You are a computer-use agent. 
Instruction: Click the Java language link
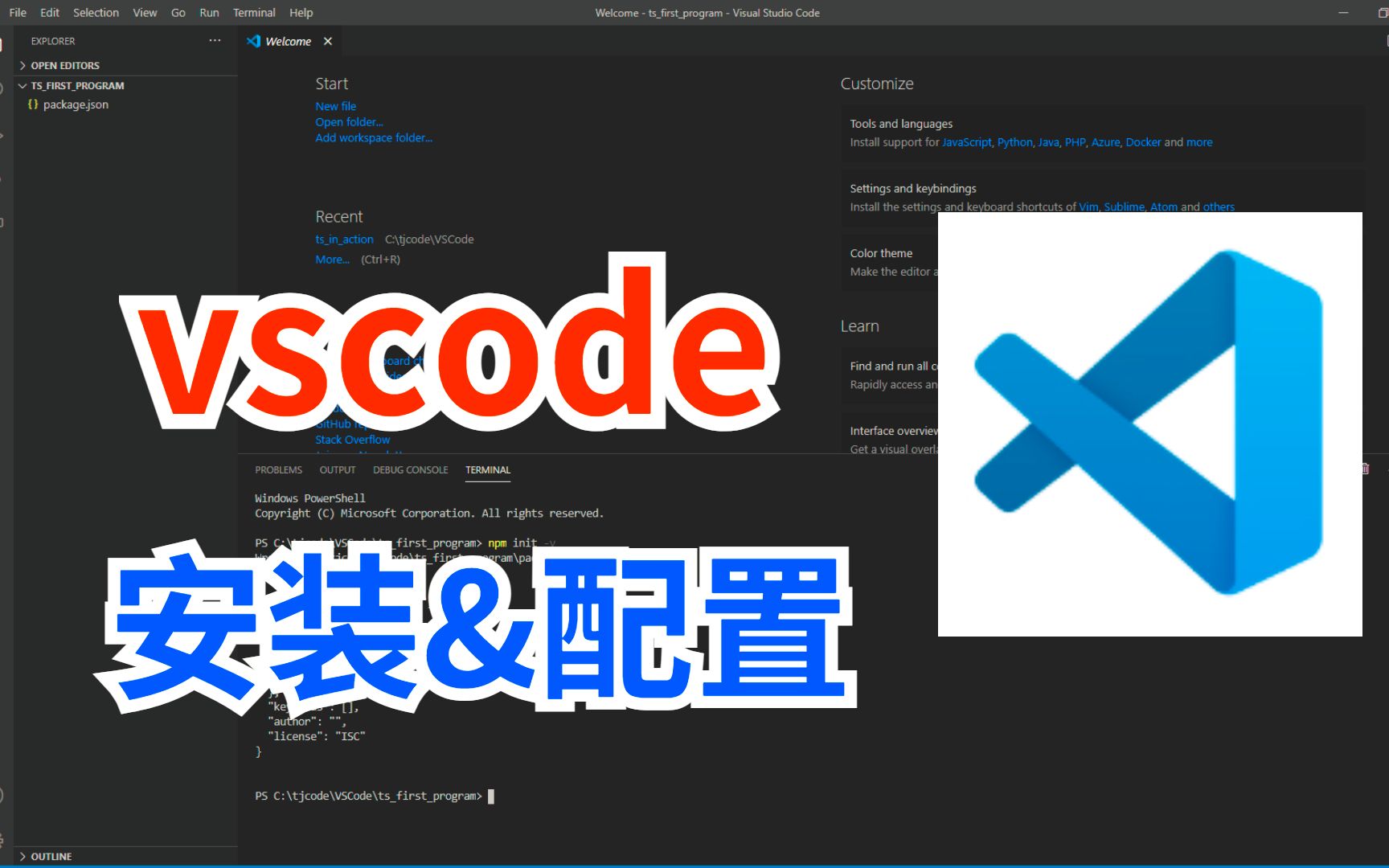(1048, 142)
